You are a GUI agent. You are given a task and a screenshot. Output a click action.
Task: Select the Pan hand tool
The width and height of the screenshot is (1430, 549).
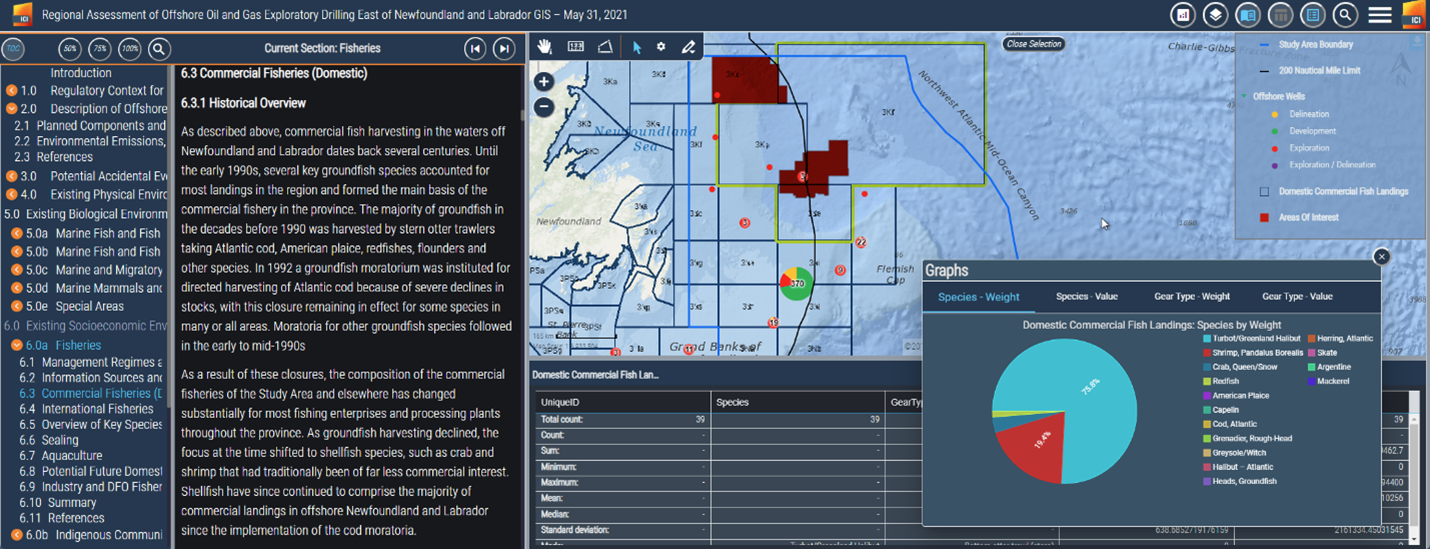click(x=545, y=47)
